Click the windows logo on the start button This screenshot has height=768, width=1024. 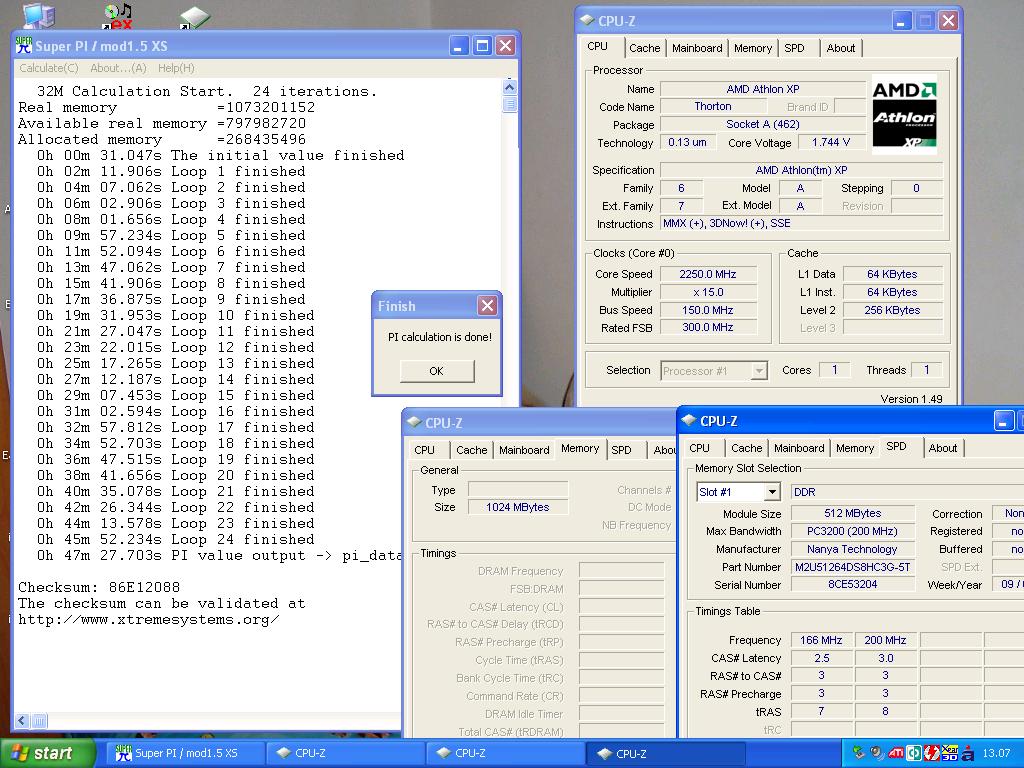coord(20,753)
